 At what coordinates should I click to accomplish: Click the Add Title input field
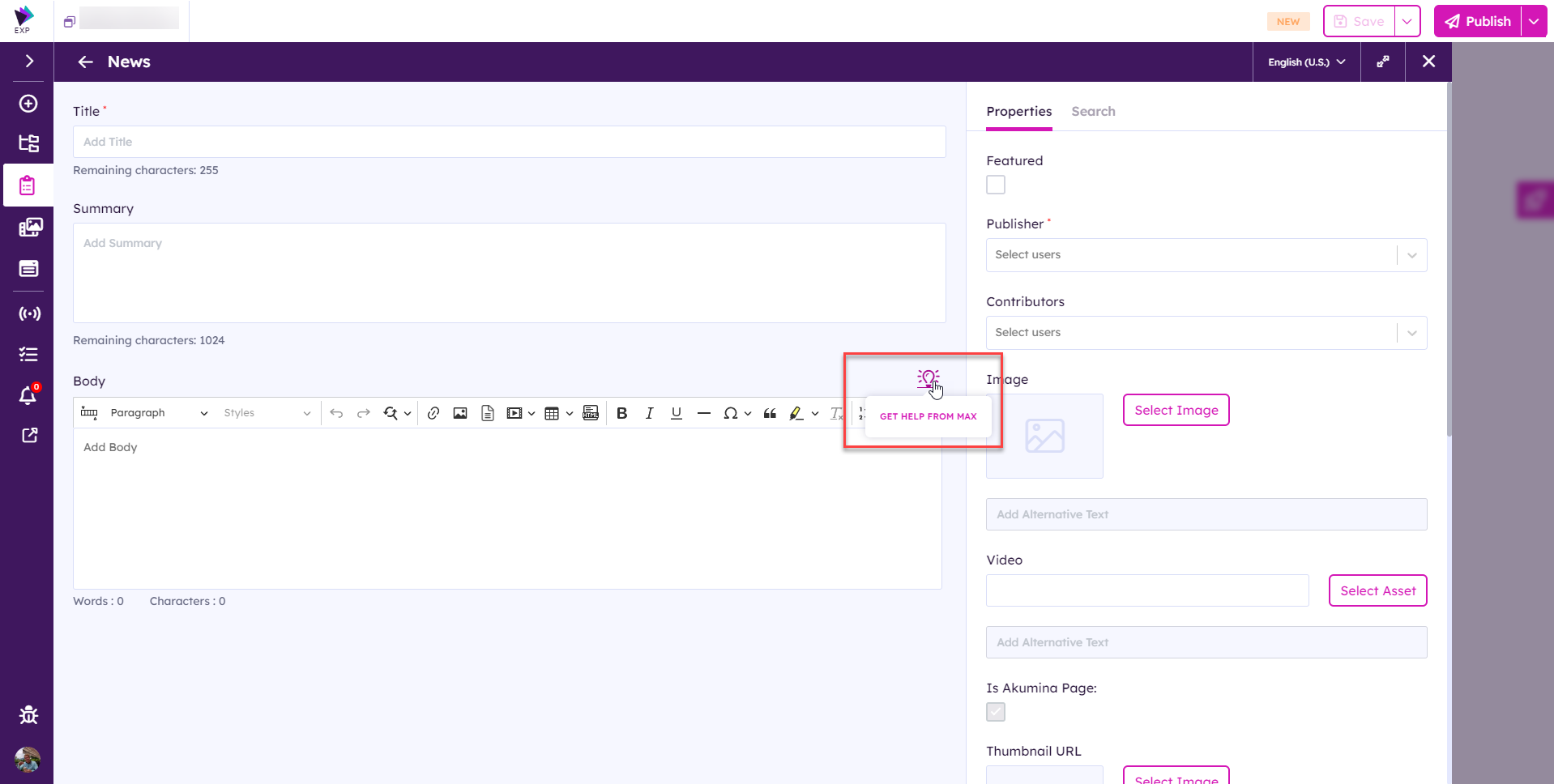tap(509, 142)
